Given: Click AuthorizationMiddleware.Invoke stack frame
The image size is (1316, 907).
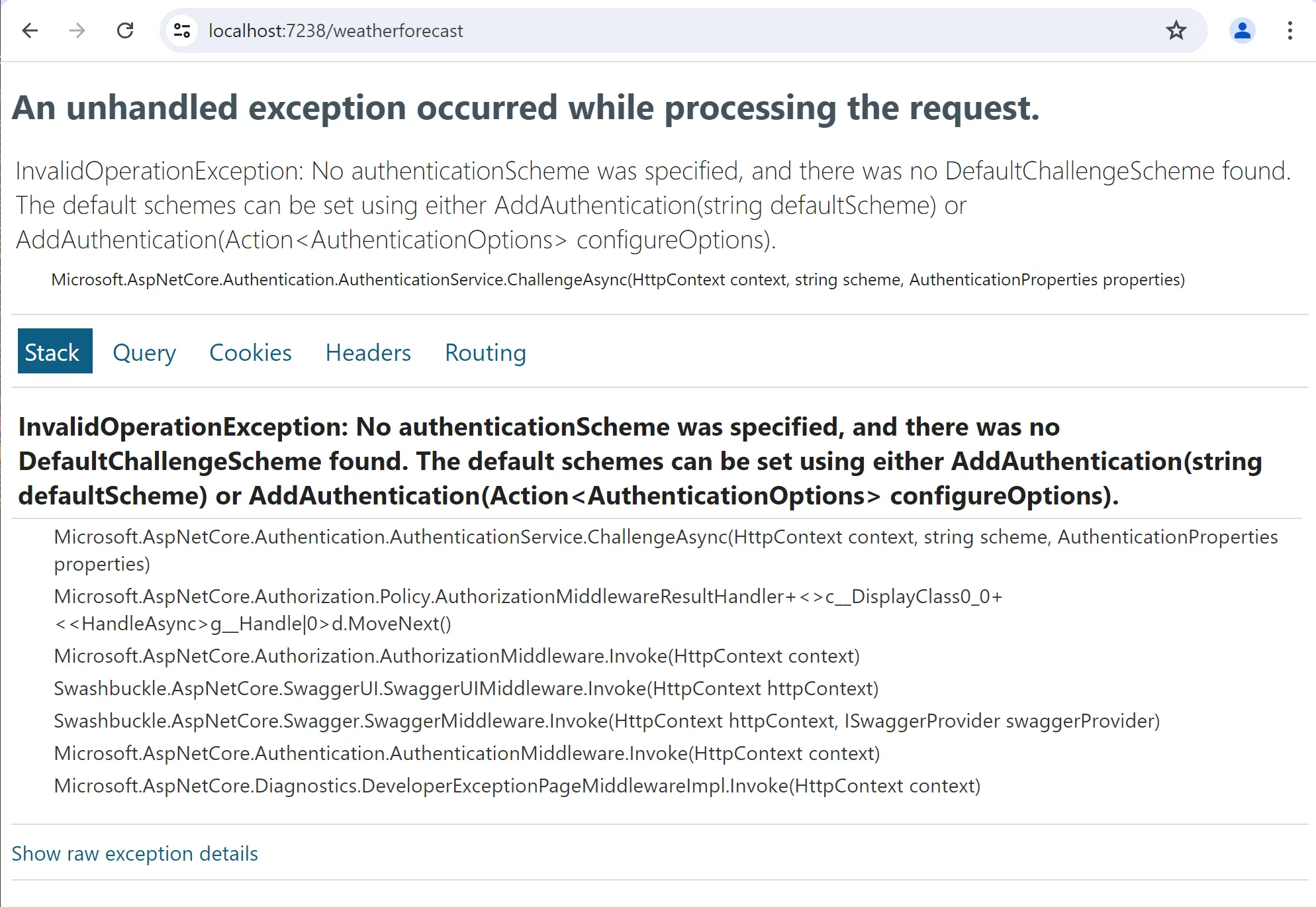Looking at the screenshot, I should [x=457, y=656].
